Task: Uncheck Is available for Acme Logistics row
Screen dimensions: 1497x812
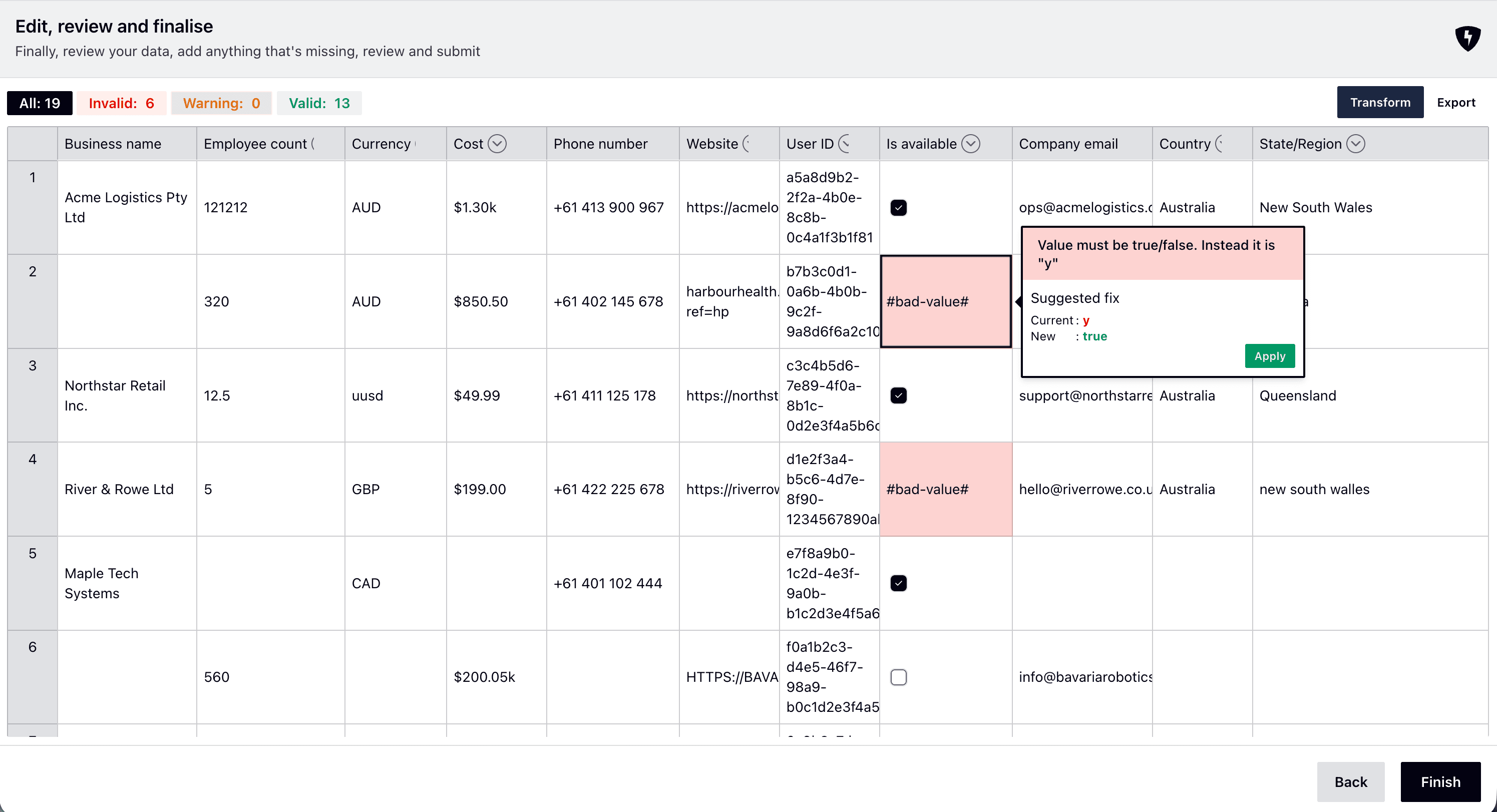Action: click(898, 207)
